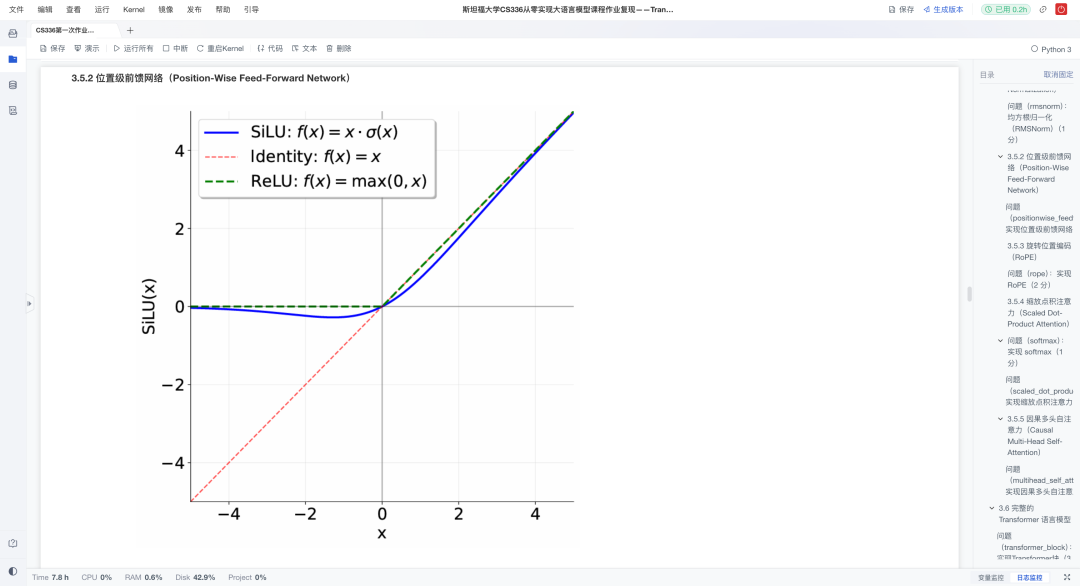Open the 引导 menu
The width and height of the screenshot is (1080, 586).
251,10
